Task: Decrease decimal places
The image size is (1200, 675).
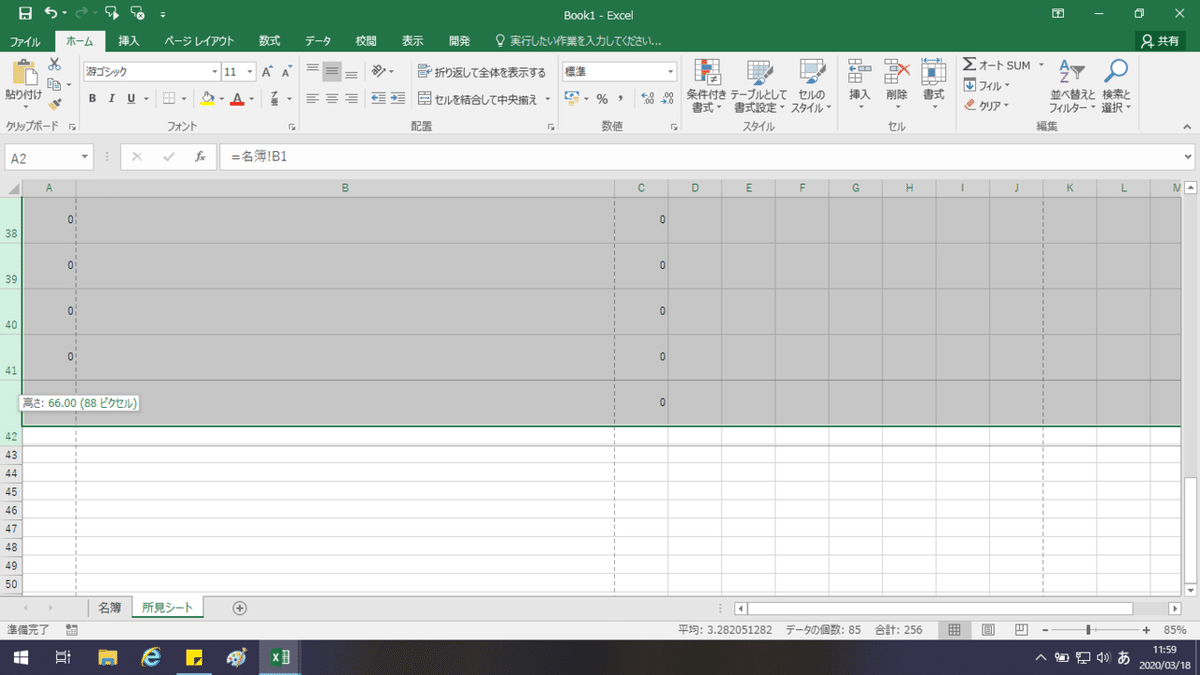Action: click(667, 98)
